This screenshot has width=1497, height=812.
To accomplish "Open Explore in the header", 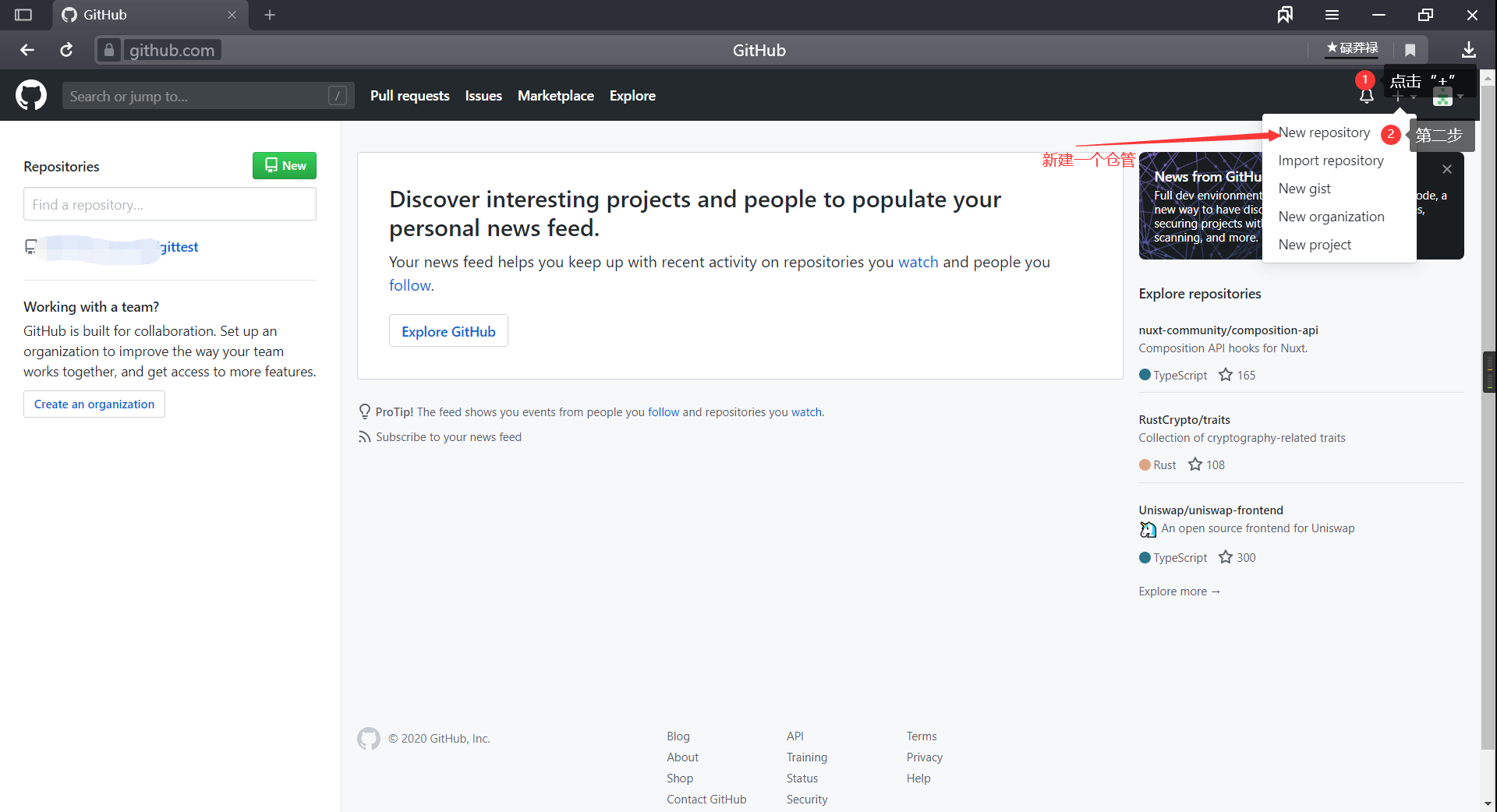I will point(632,96).
